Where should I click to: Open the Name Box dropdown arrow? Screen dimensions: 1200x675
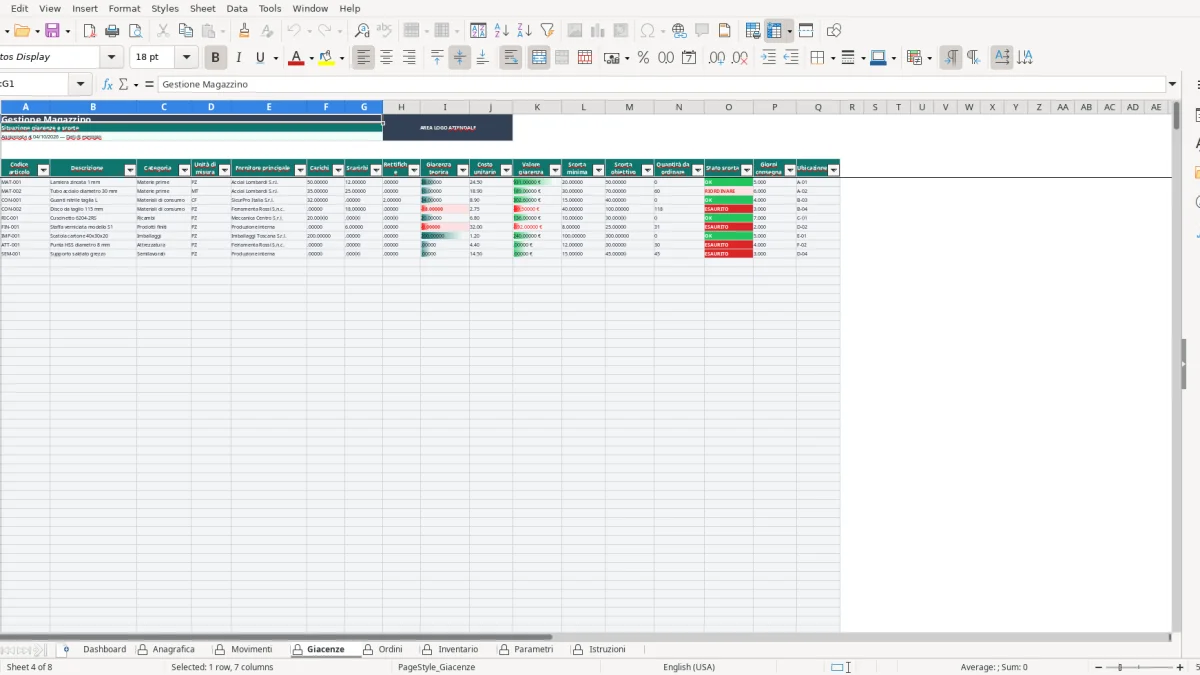(x=80, y=85)
